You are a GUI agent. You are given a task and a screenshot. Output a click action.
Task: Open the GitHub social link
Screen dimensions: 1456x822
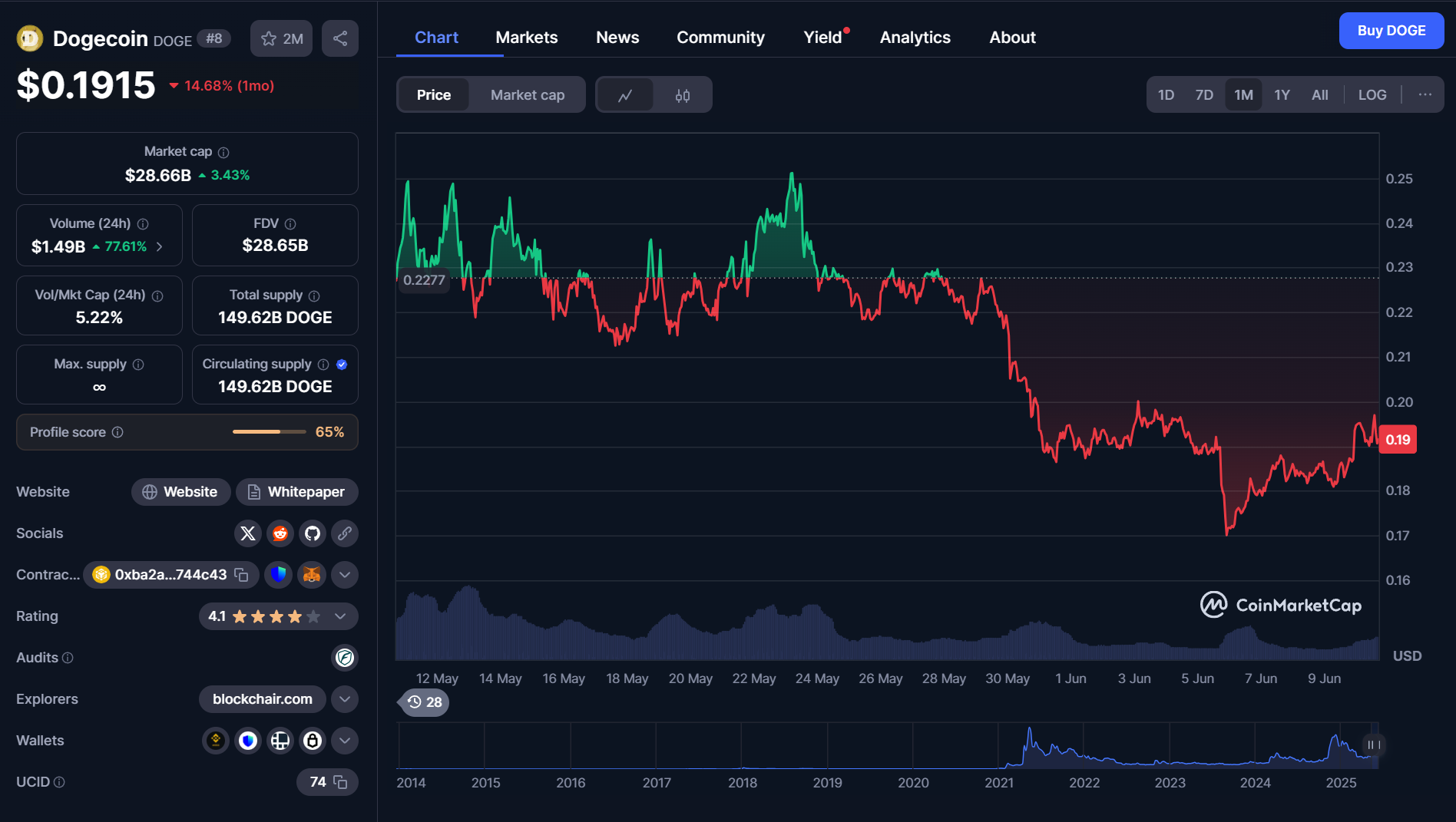pyautogui.click(x=313, y=533)
